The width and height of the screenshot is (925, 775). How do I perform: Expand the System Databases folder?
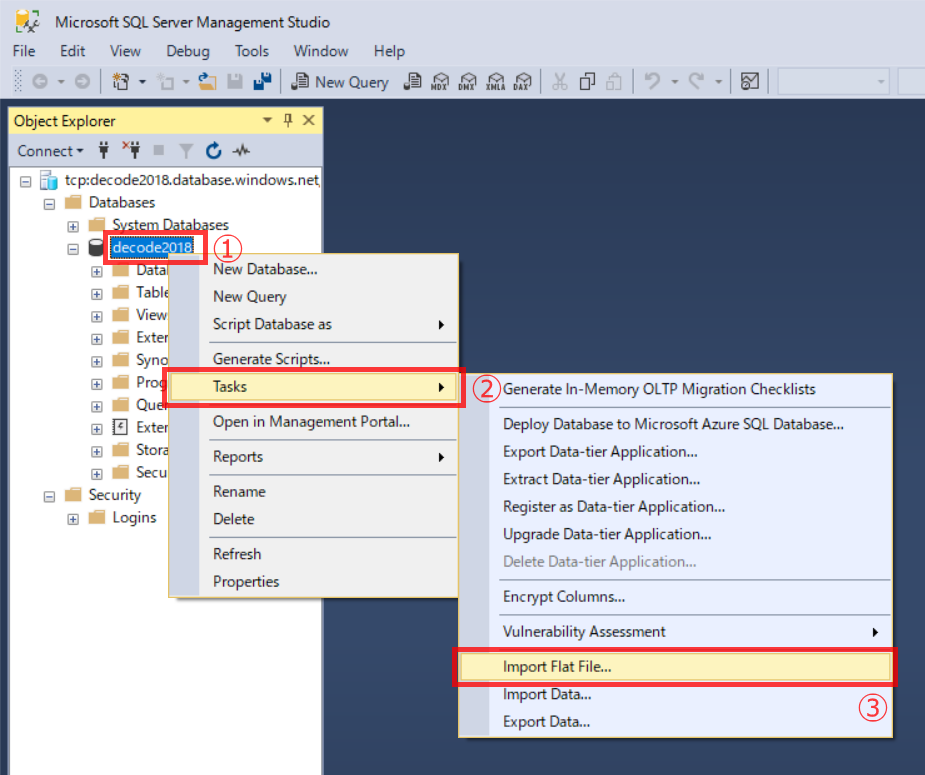73,226
